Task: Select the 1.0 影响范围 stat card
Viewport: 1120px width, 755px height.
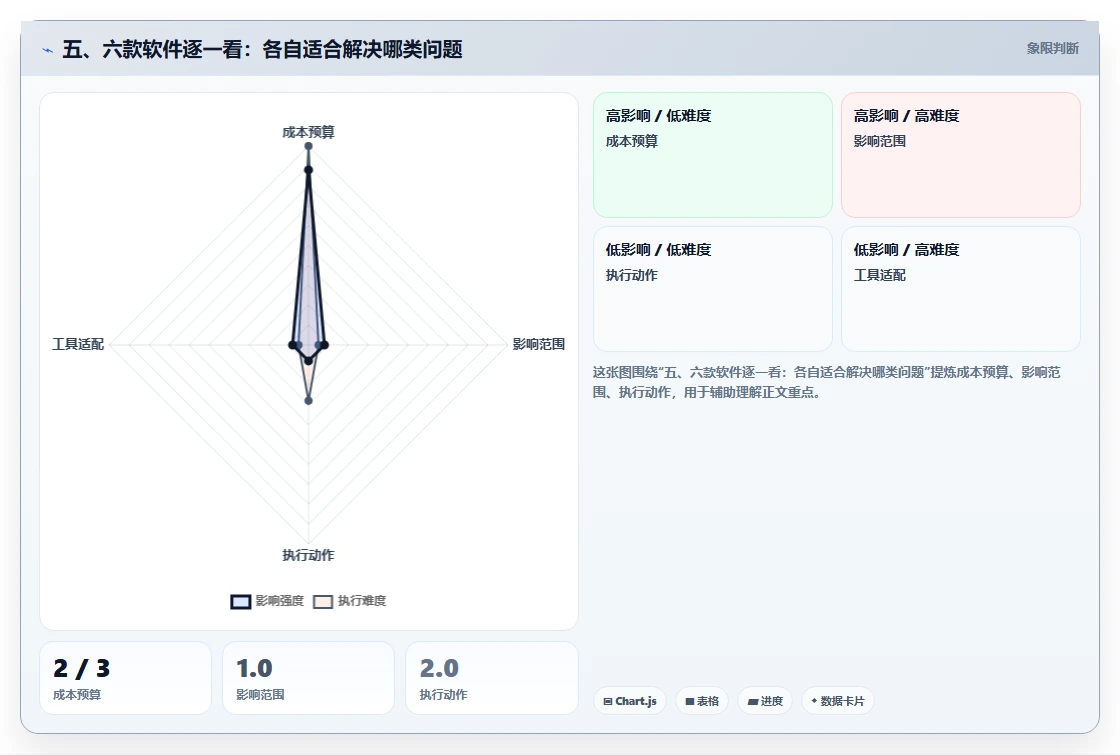Action: 309,678
